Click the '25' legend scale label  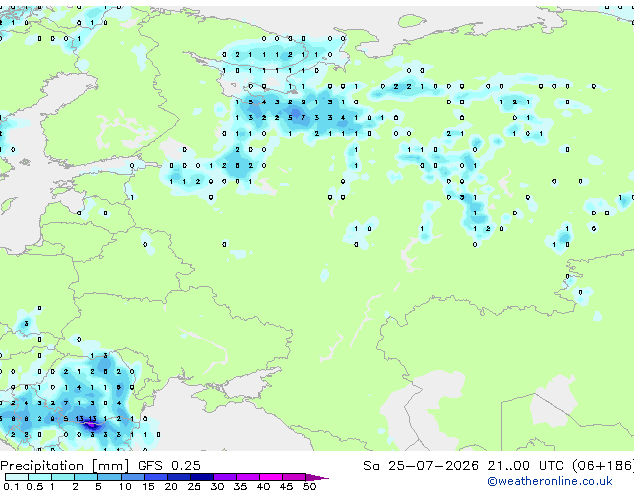pos(194,486)
